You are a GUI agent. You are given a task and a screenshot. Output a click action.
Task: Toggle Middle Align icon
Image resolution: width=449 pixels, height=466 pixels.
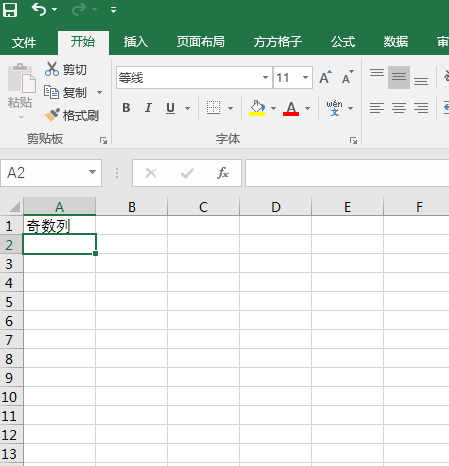[399, 77]
